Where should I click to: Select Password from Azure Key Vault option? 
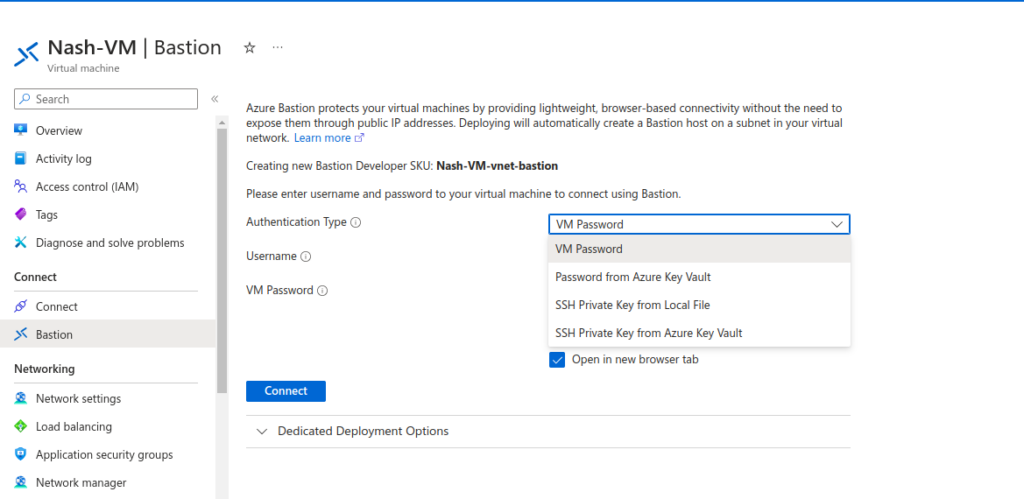pos(632,277)
